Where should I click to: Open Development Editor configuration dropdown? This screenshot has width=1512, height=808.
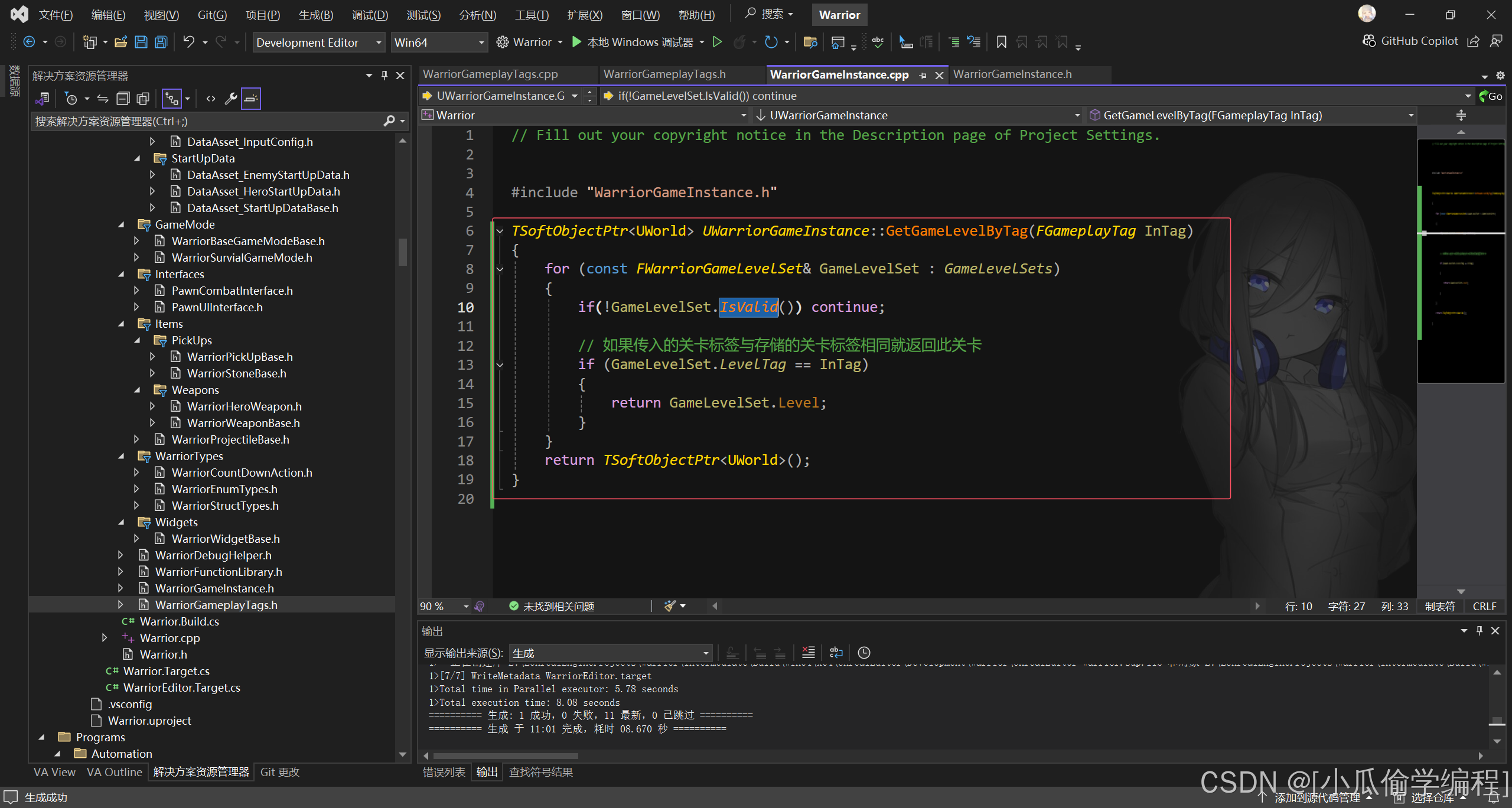point(319,43)
